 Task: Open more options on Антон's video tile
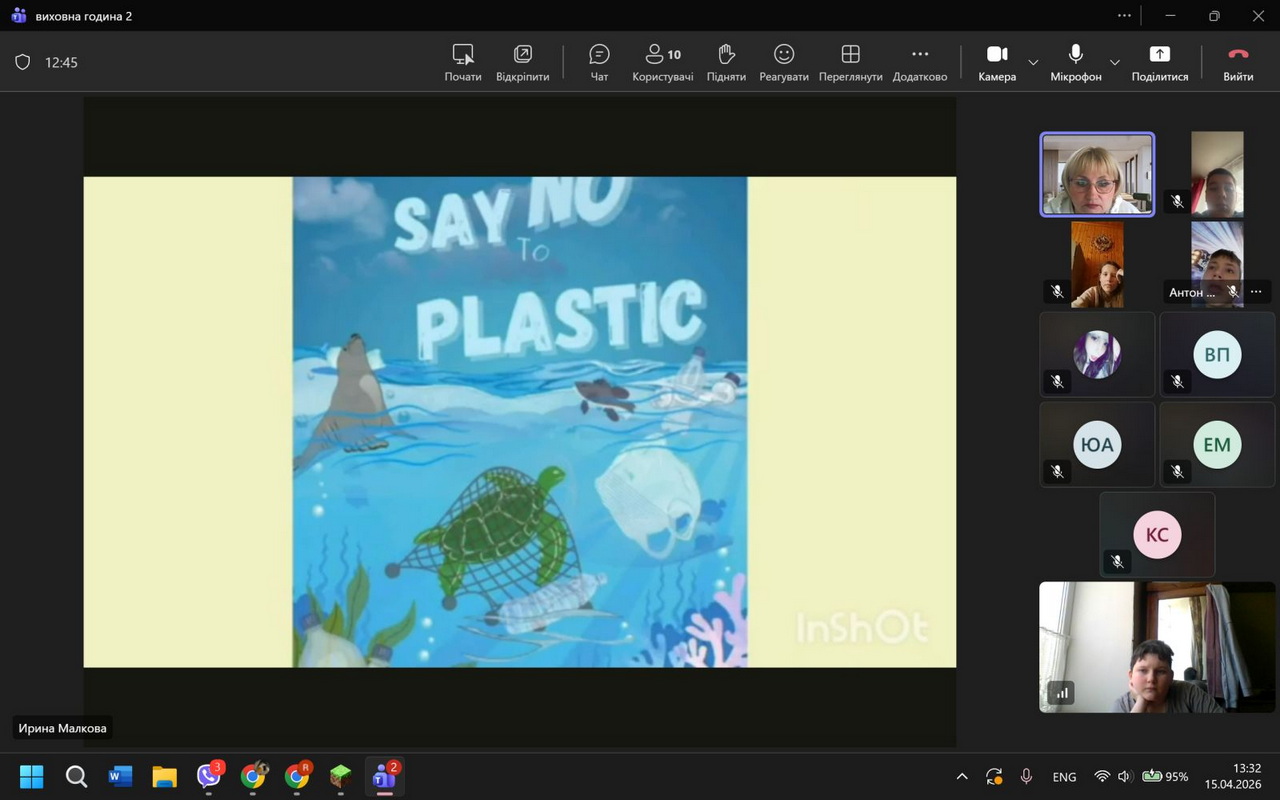1256,292
